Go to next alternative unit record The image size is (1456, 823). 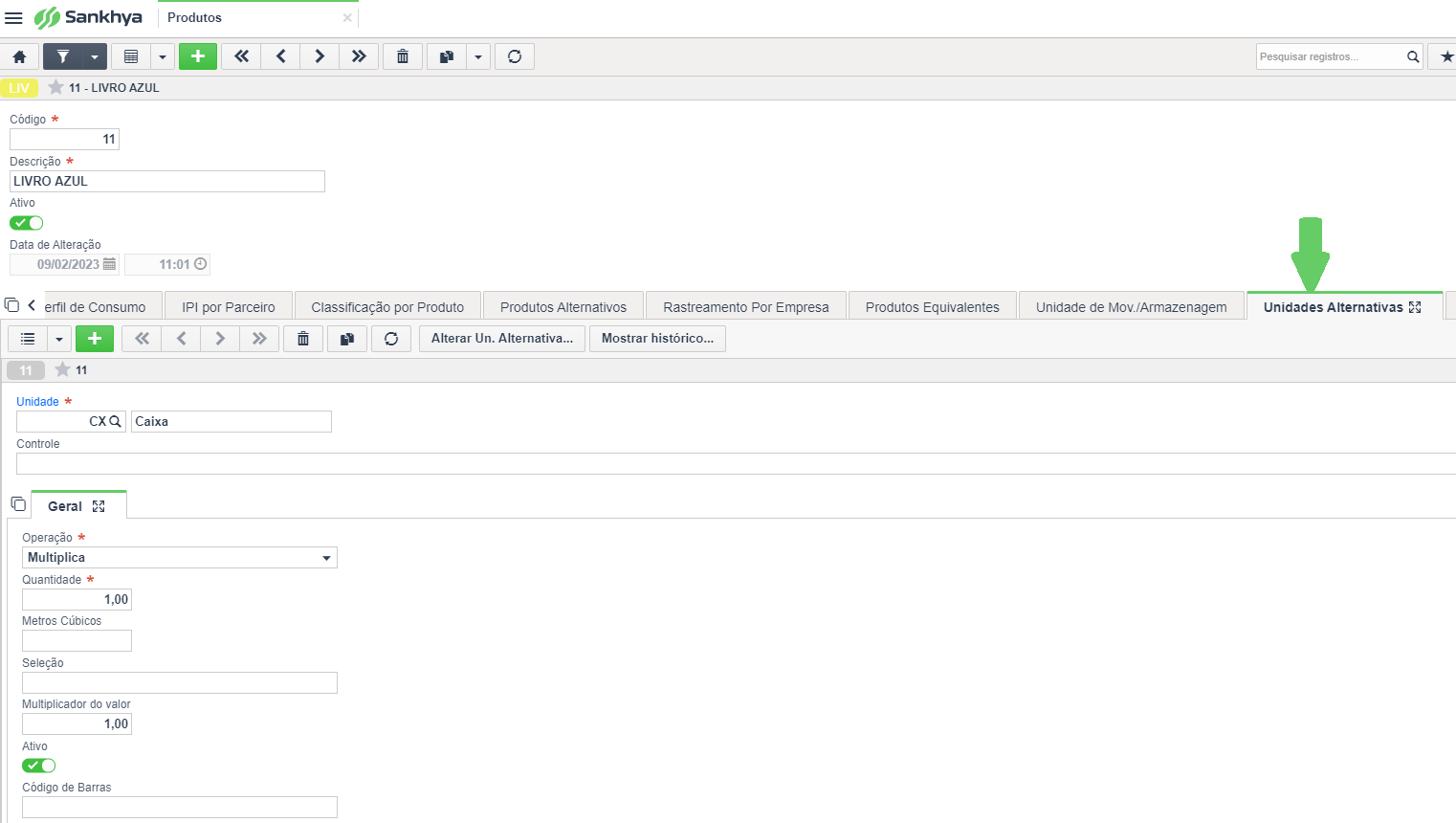point(220,339)
